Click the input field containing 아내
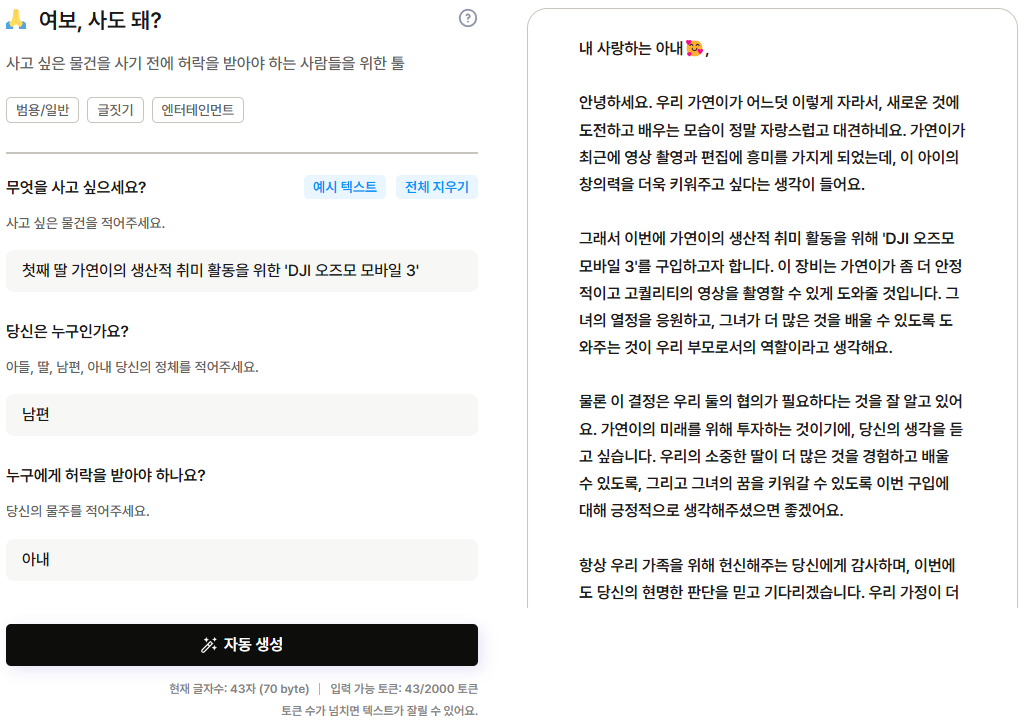The width and height of the screenshot is (1025, 725). point(241,560)
